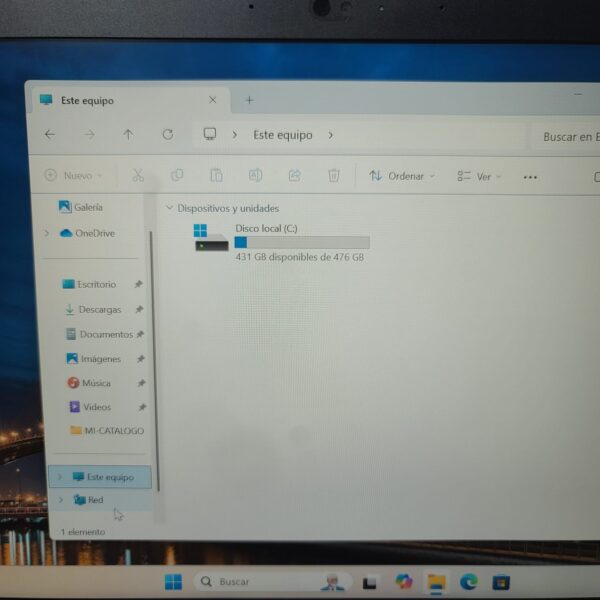The width and height of the screenshot is (600, 600).
Task: Click the navigation pane scrollbar
Action: click(154, 360)
